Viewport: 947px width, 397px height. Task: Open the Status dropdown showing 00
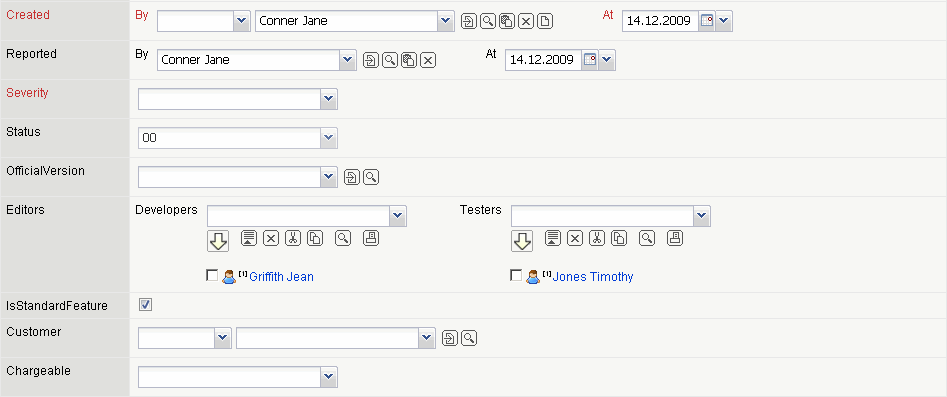point(328,138)
